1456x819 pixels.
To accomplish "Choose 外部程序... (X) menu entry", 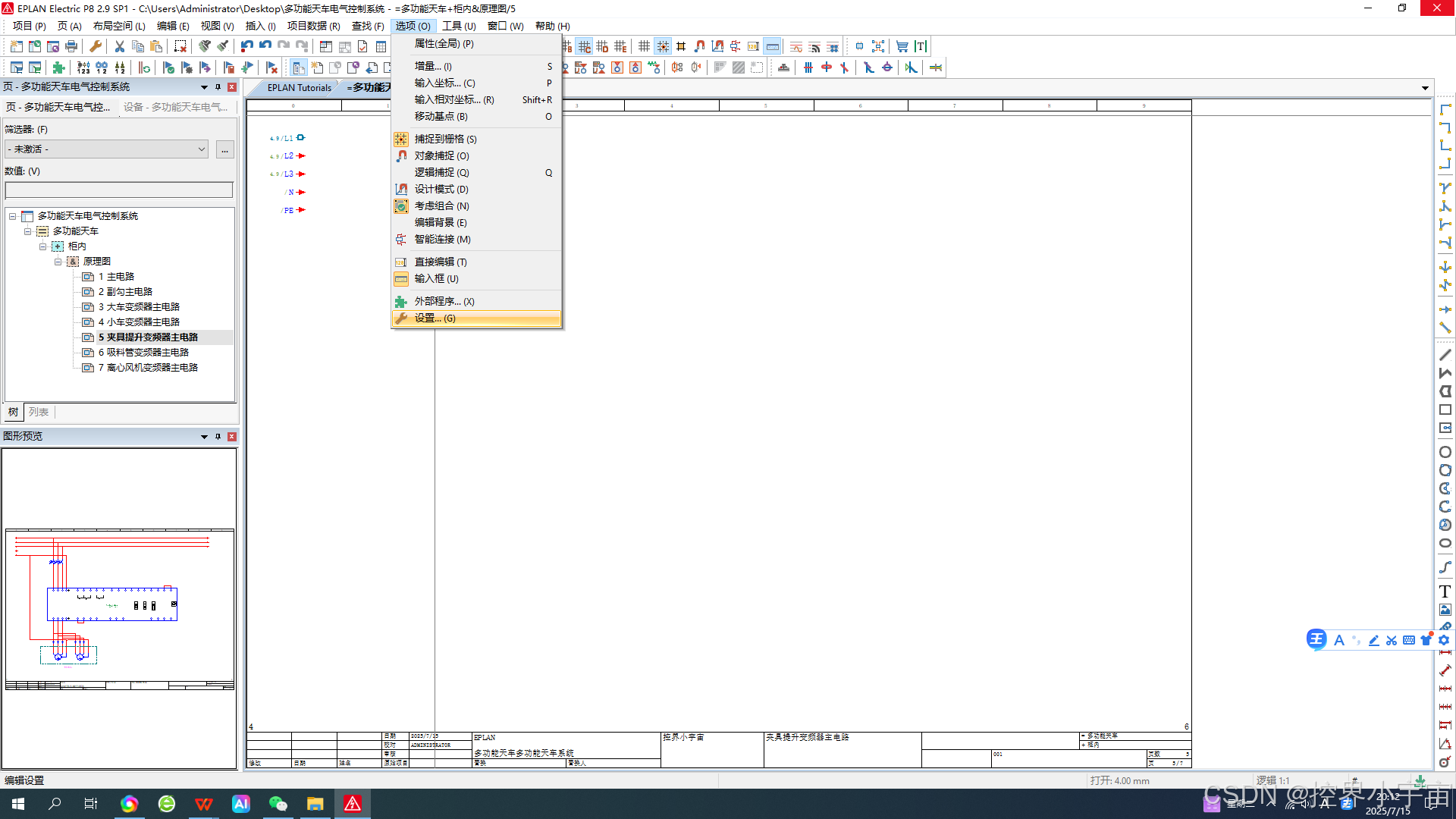I will [x=477, y=302].
